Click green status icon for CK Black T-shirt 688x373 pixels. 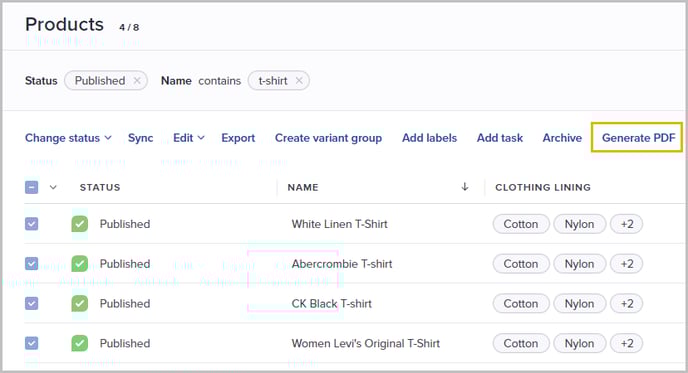(x=79, y=303)
